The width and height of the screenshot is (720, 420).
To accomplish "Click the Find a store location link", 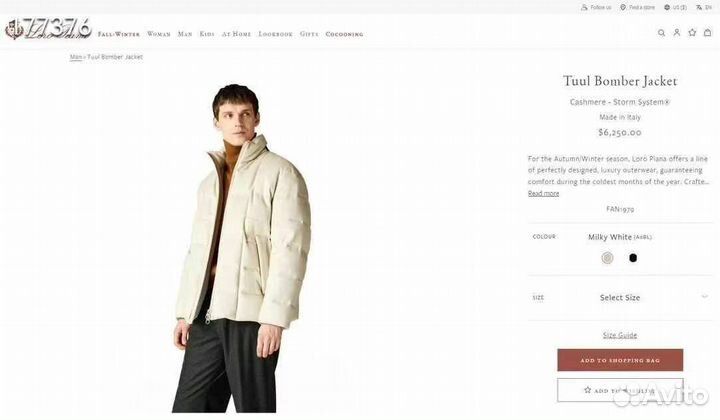I will (x=637, y=7).
